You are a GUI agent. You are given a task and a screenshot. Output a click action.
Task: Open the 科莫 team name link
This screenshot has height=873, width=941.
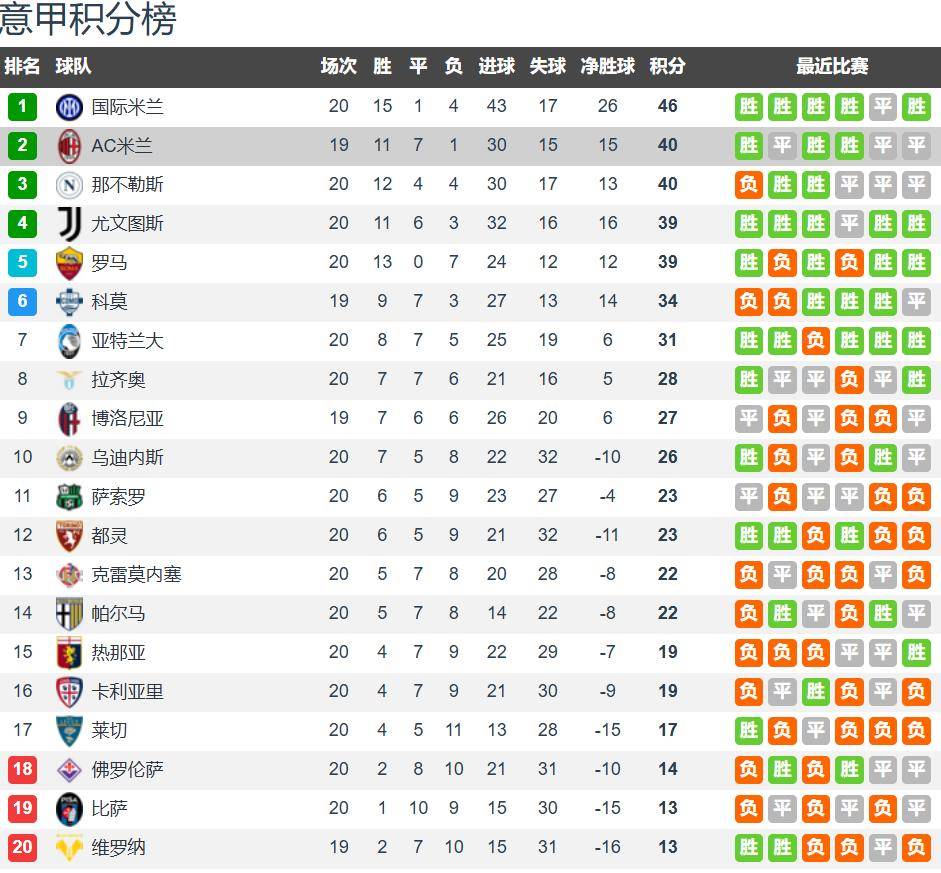tap(109, 302)
